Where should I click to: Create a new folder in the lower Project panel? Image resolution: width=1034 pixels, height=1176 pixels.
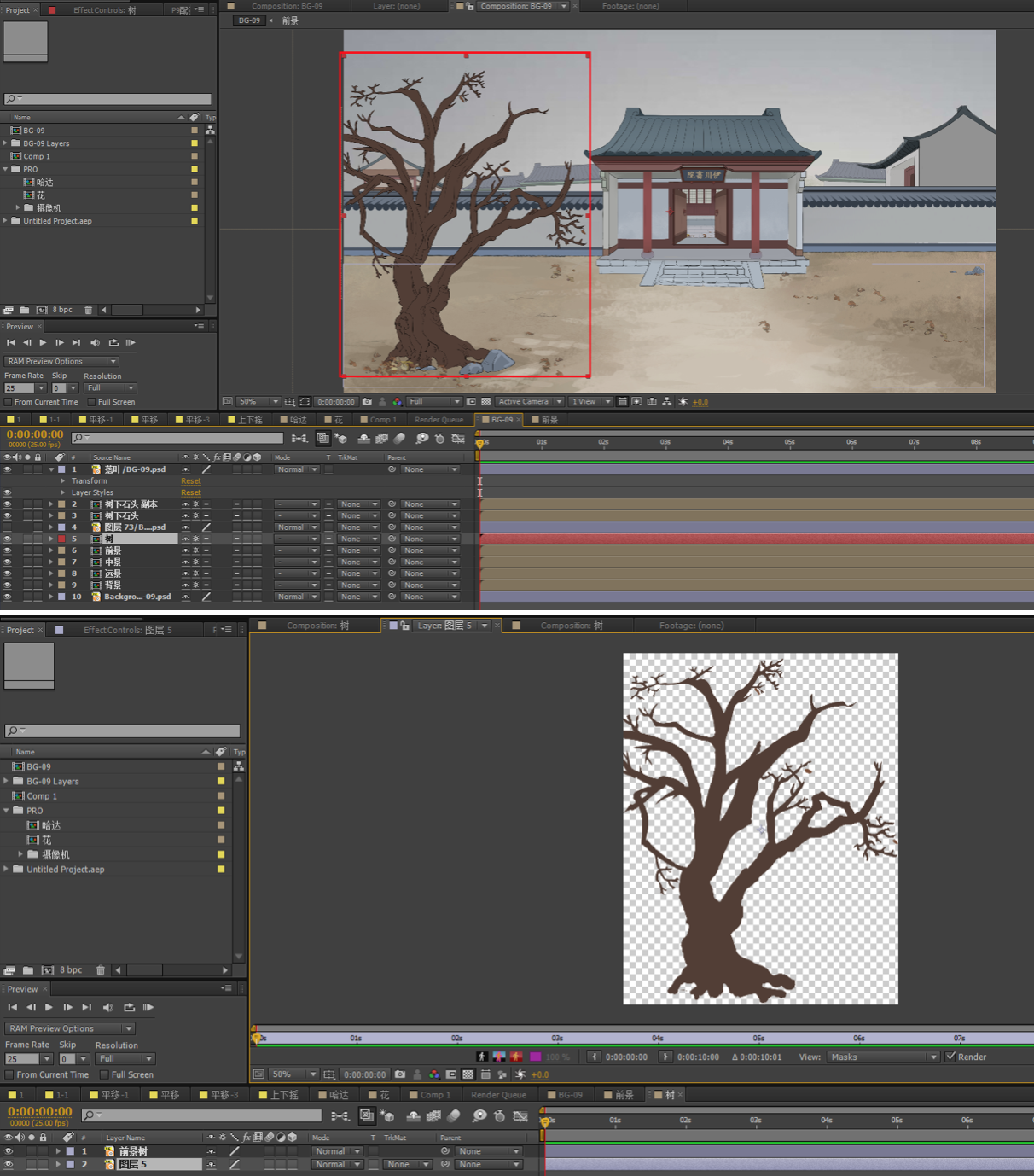(x=28, y=970)
